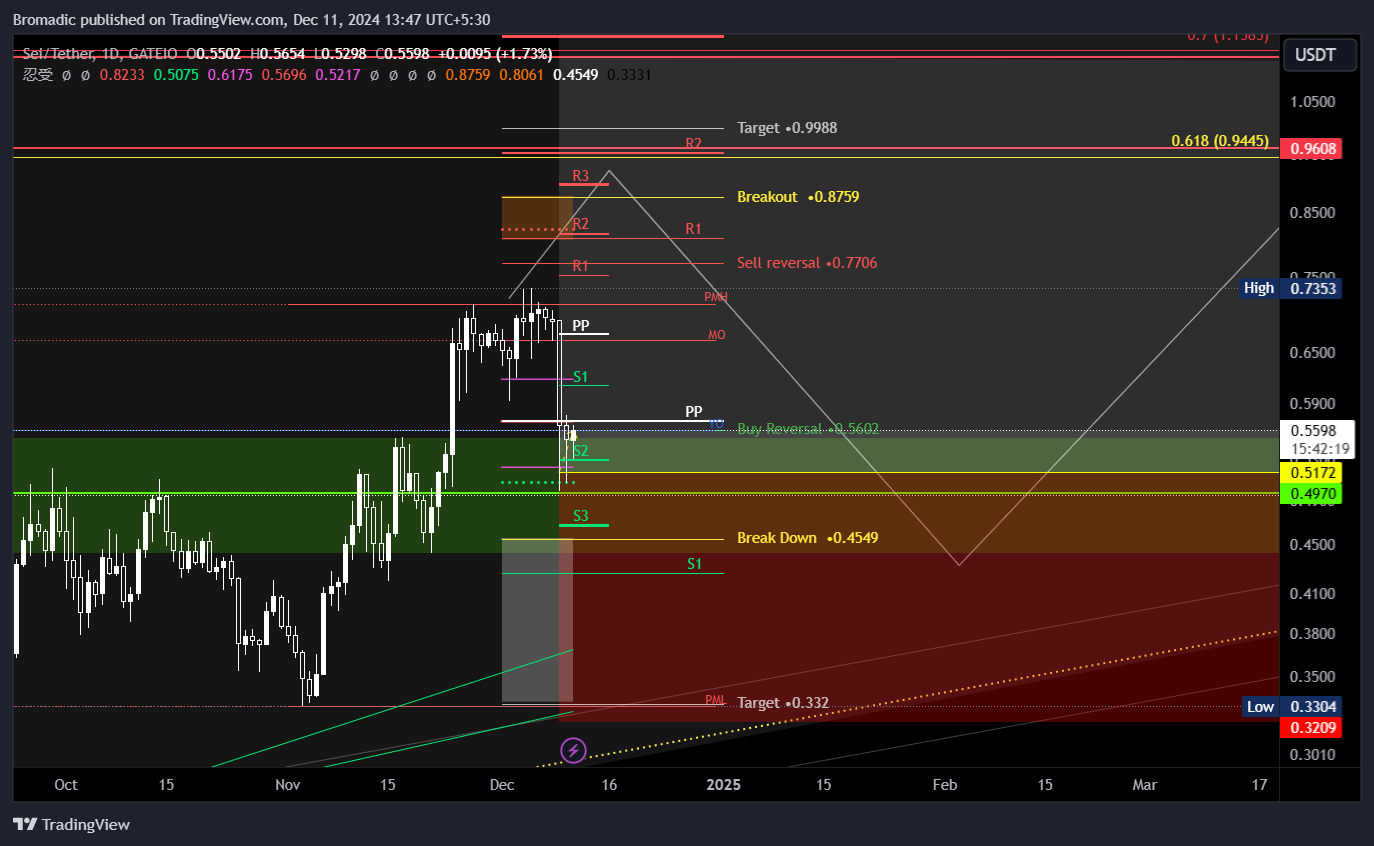Click the Break Down •0.4549 label
The height and width of the screenshot is (846, 1374).
[x=808, y=538]
